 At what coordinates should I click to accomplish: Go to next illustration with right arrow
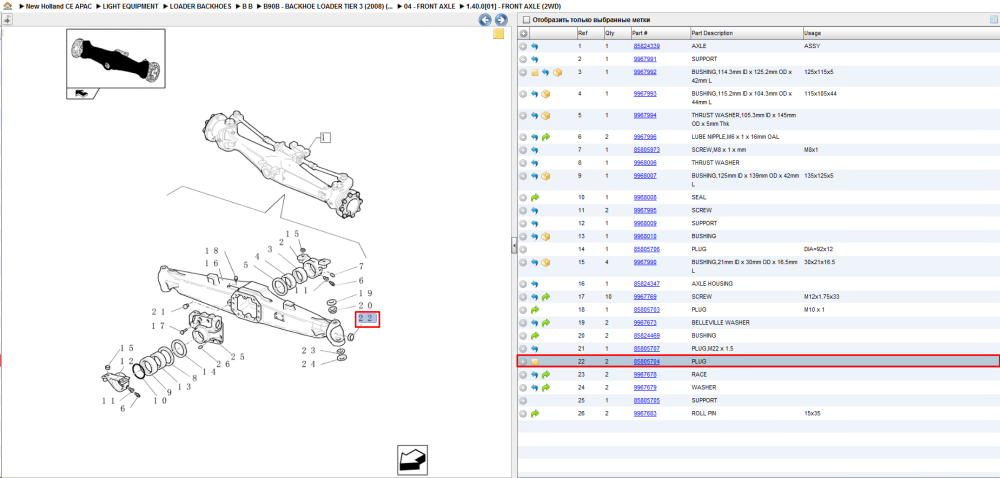click(501, 20)
